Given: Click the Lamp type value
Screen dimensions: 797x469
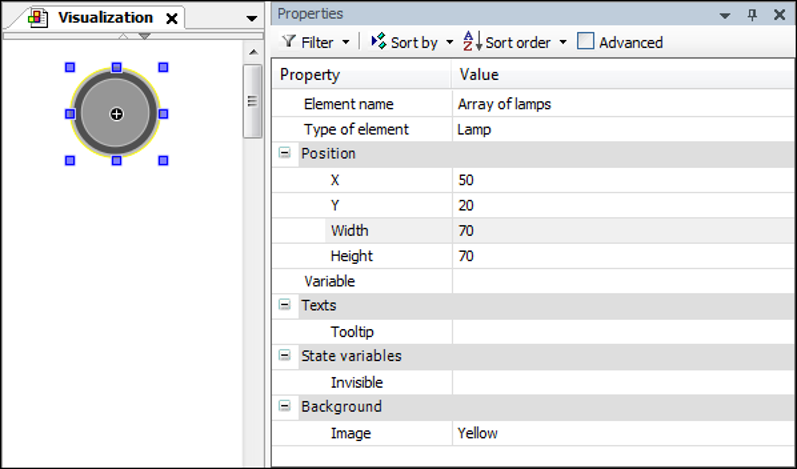Looking at the screenshot, I should click(x=474, y=129).
